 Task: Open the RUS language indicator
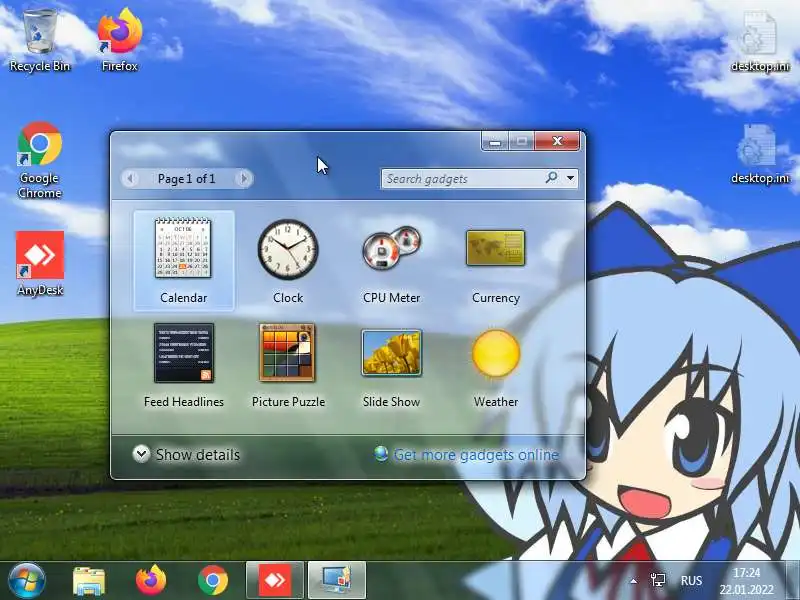pos(691,581)
